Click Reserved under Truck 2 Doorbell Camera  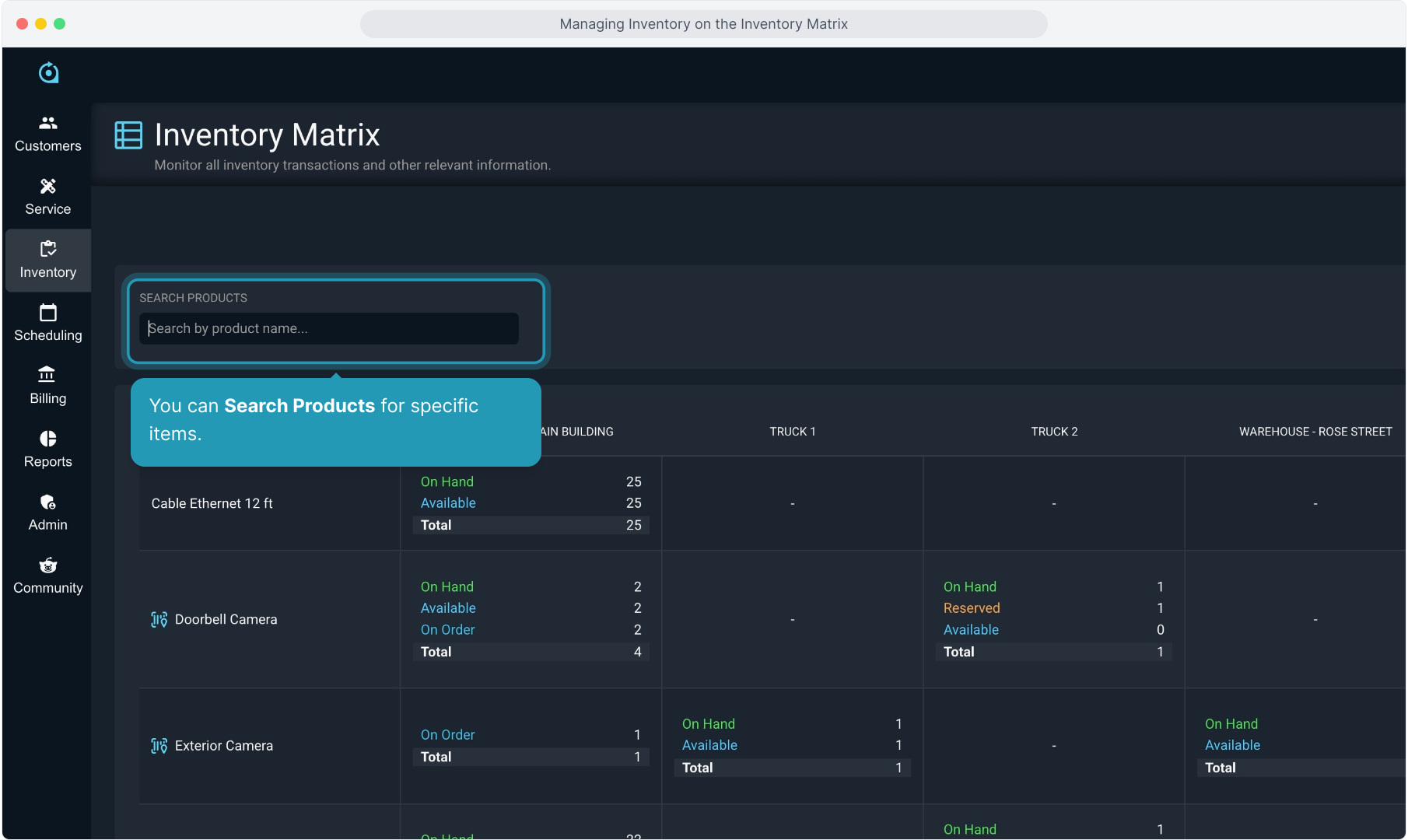[x=972, y=608]
